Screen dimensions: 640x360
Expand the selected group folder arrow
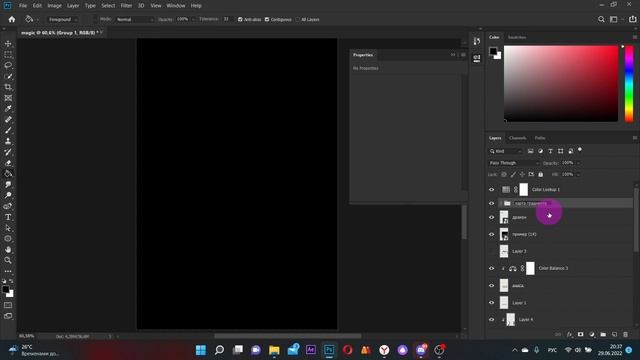click(501, 203)
